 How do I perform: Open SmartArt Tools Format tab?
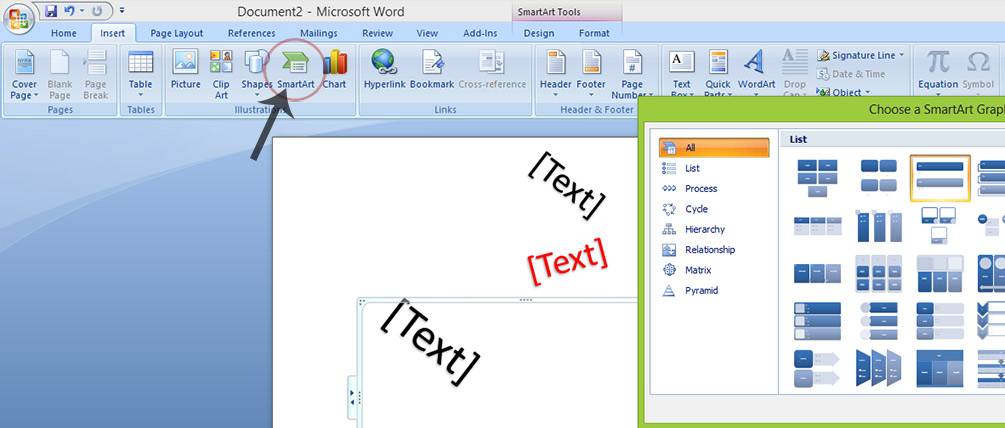coord(594,33)
